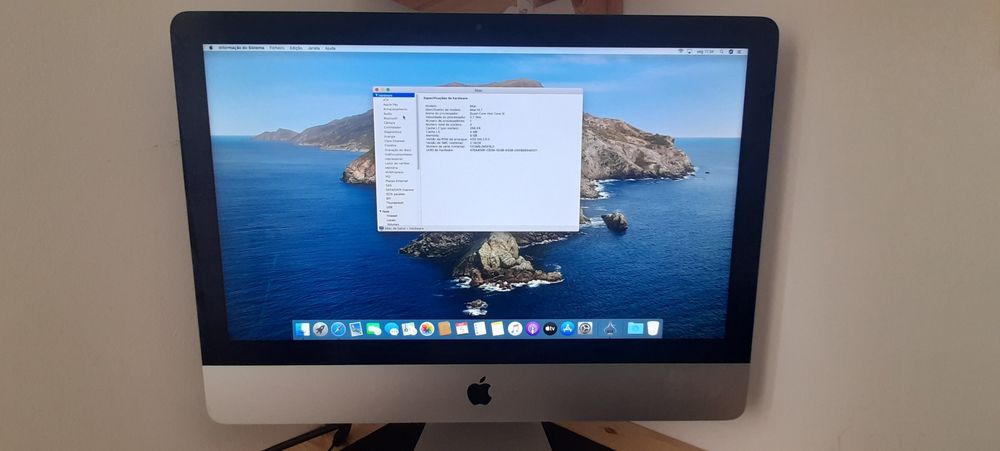Open Mail stamp icon in Dock

(x=356, y=329)
